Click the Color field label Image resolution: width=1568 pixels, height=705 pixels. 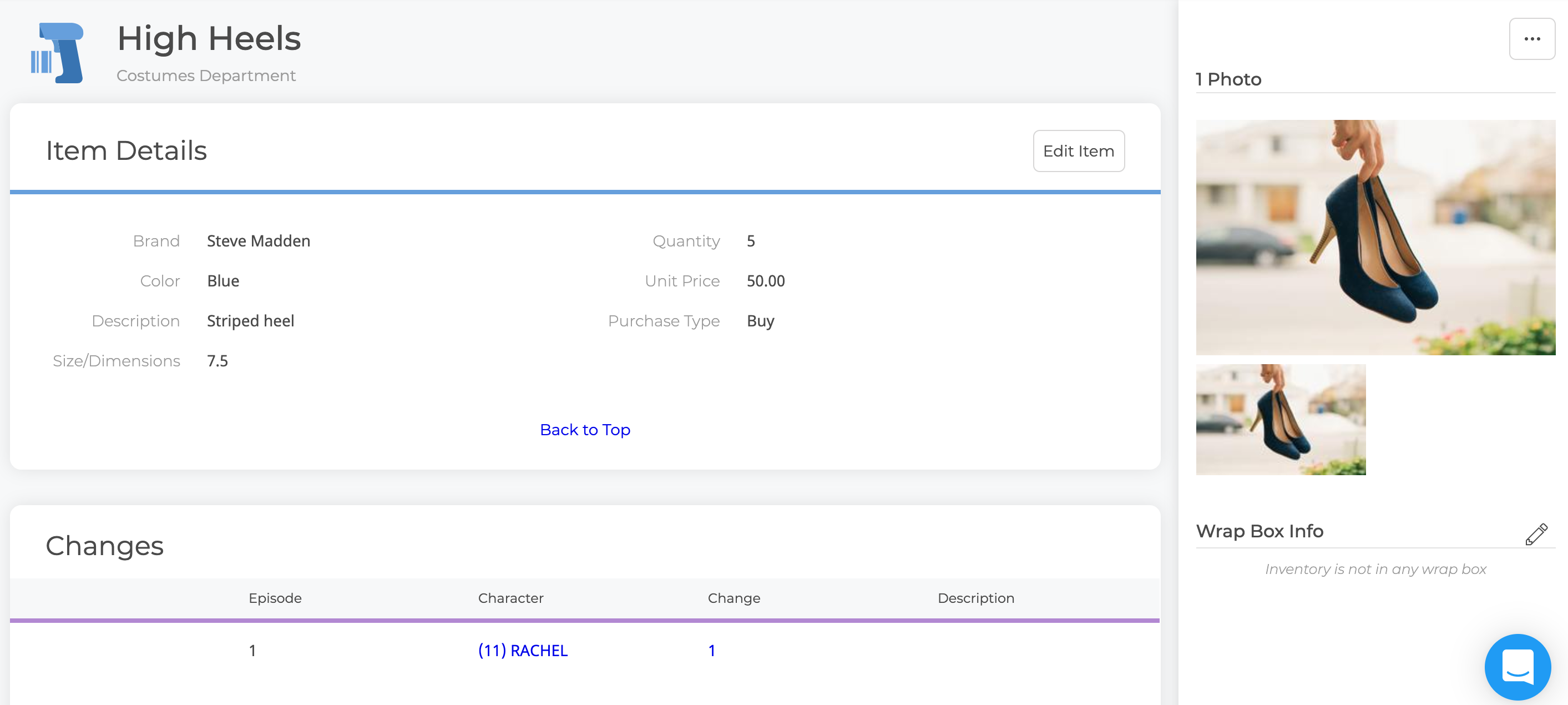tap(160, 281)
